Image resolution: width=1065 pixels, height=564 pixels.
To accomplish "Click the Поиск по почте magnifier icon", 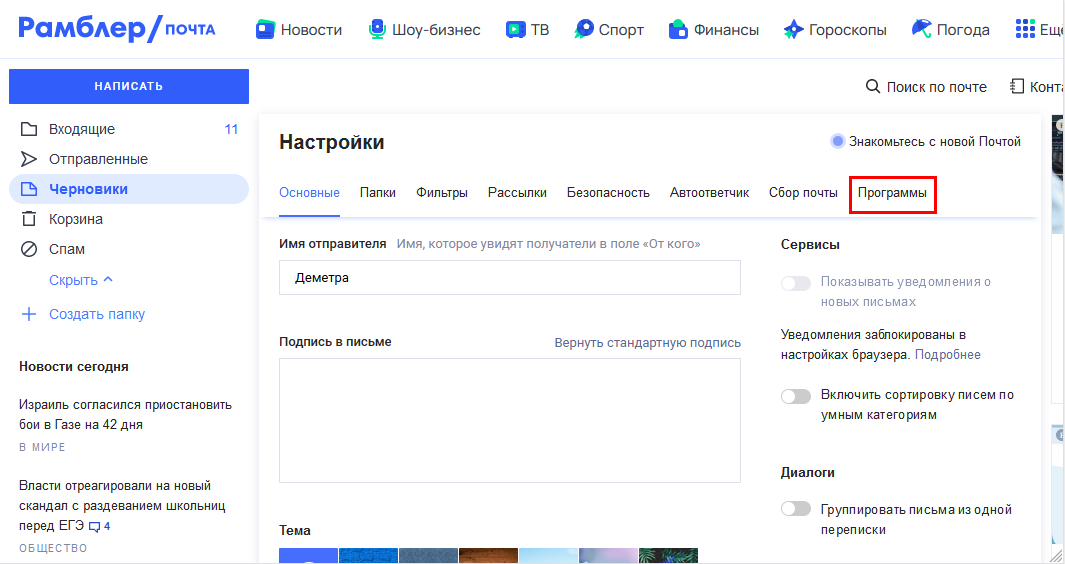I will pos(873,87).
